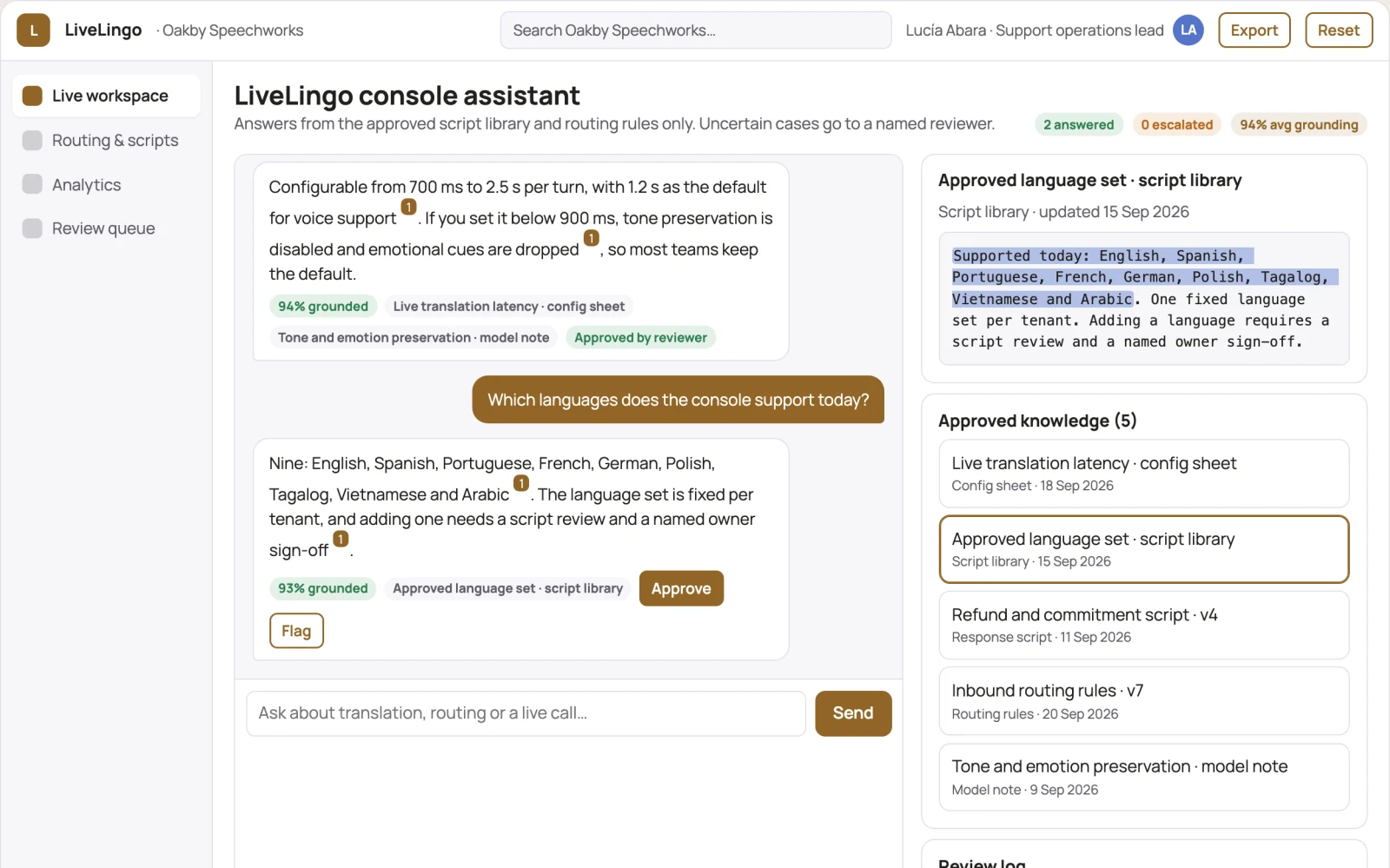The height and width of the screenshot is (868, 1390).
Task: Click the Live workspace sidebar icon
Action: (x=32, y=96)
